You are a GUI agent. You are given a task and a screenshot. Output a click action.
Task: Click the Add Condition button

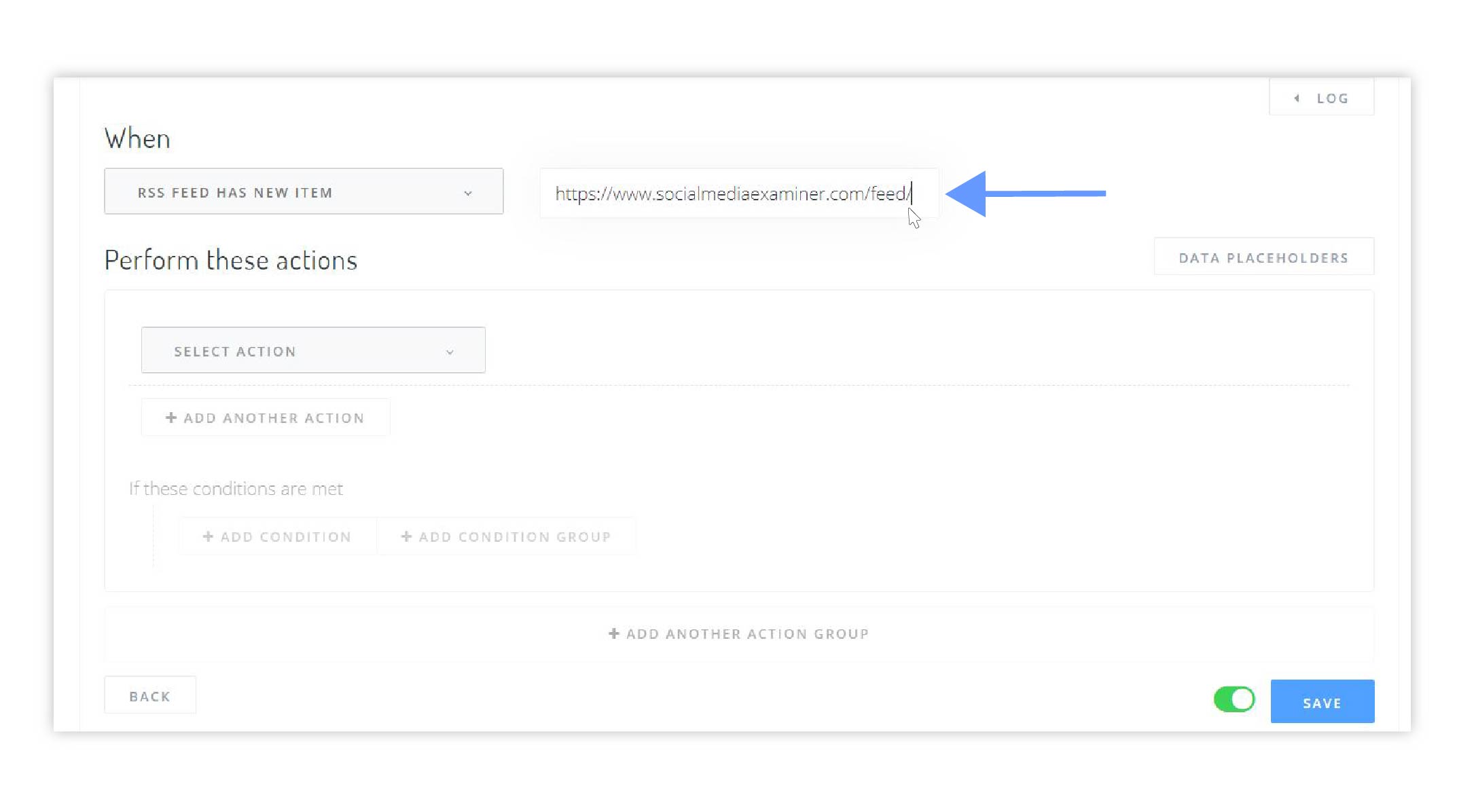[277, 536]
